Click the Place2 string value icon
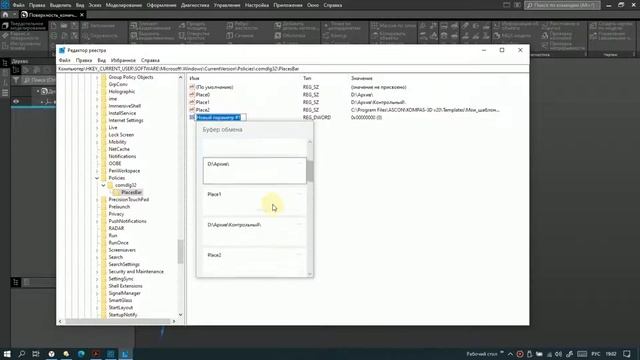Viewport: 640px width, 360px height. 192,110
